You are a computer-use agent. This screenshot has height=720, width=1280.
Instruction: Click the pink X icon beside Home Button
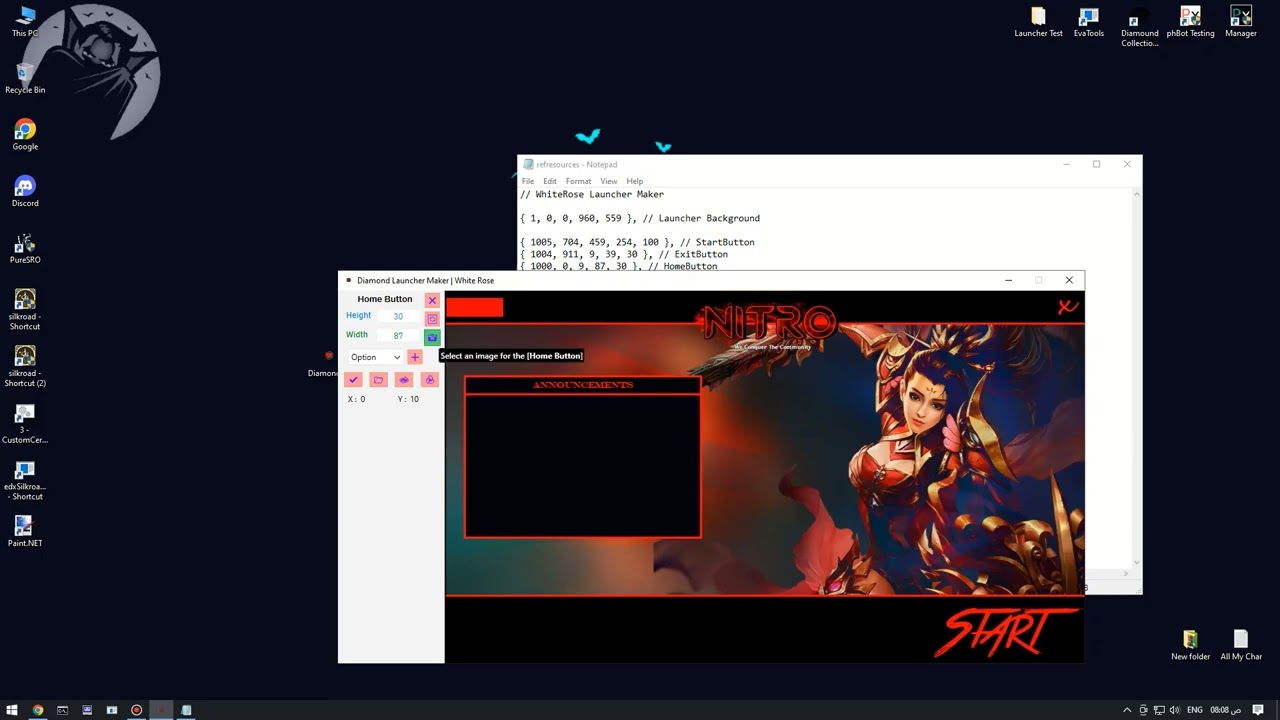point(432,300)
